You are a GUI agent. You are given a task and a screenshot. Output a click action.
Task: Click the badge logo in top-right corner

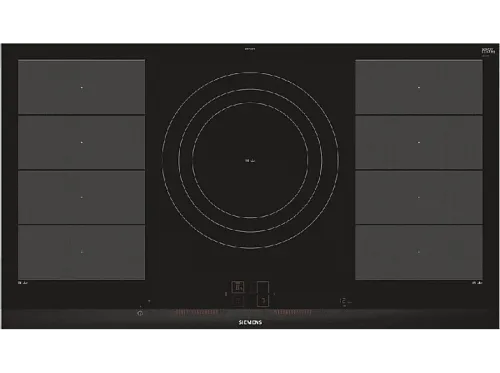click(488, 51)
